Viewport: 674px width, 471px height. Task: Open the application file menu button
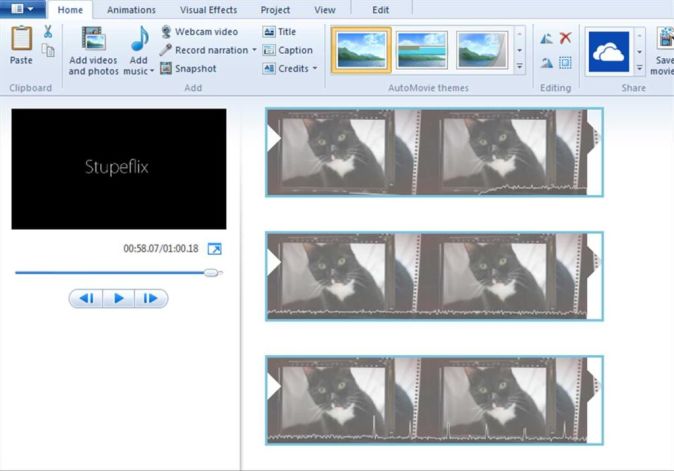[22, 9]
